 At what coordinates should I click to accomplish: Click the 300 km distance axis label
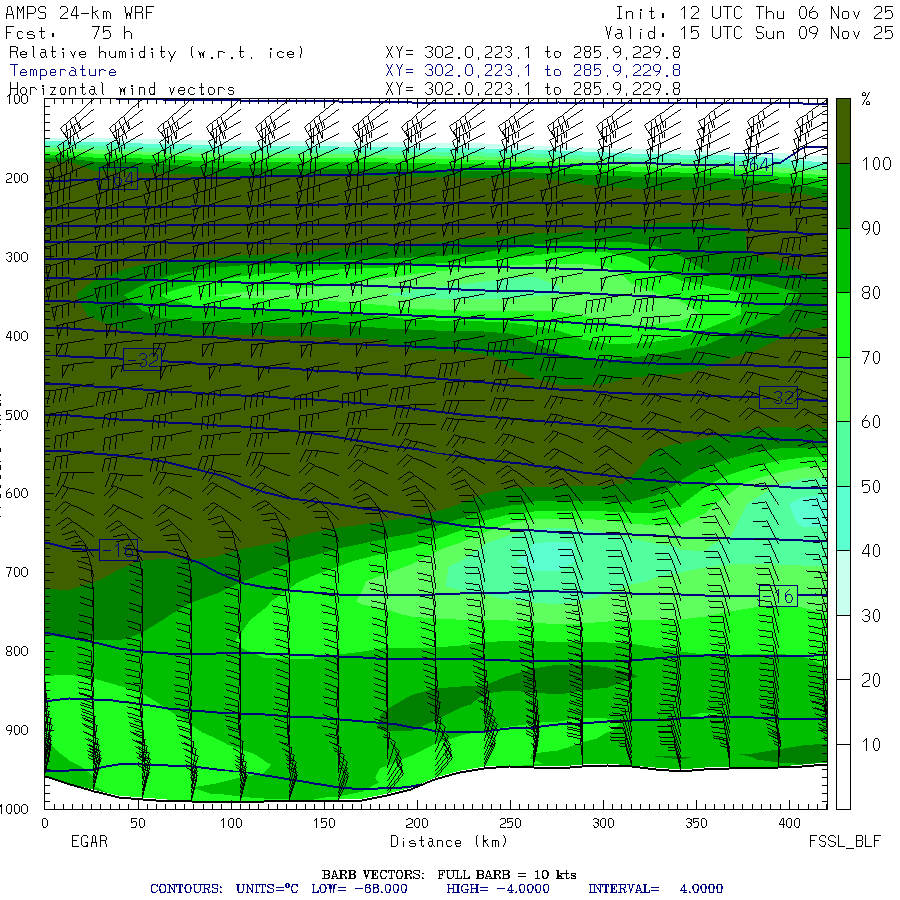(x=603, y=823)
